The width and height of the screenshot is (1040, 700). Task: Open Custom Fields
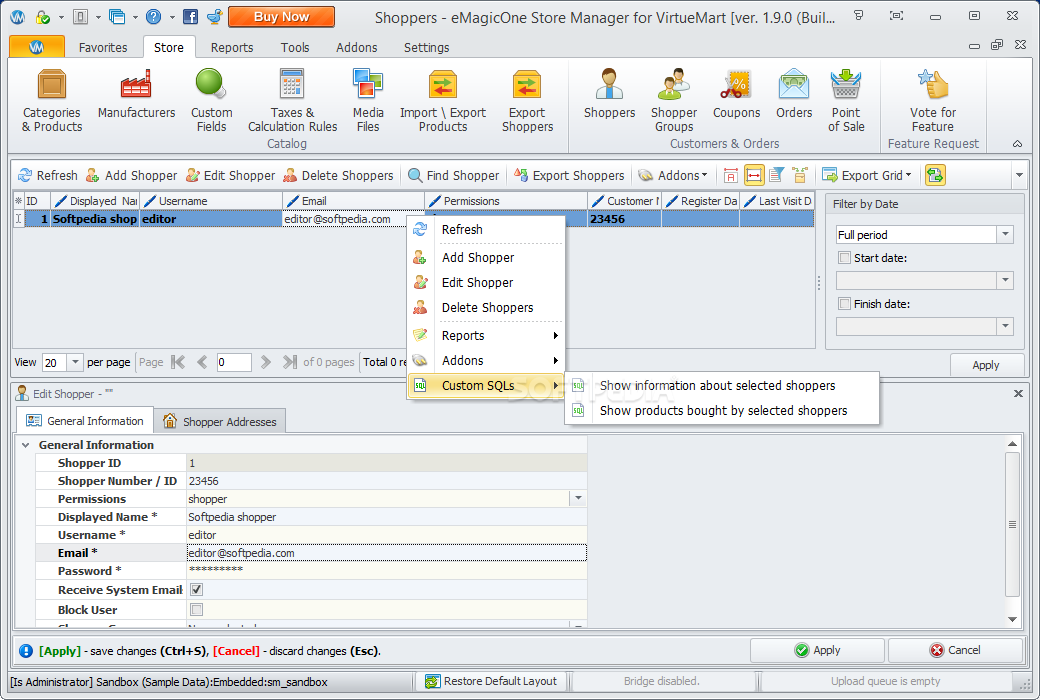point(212,101)
